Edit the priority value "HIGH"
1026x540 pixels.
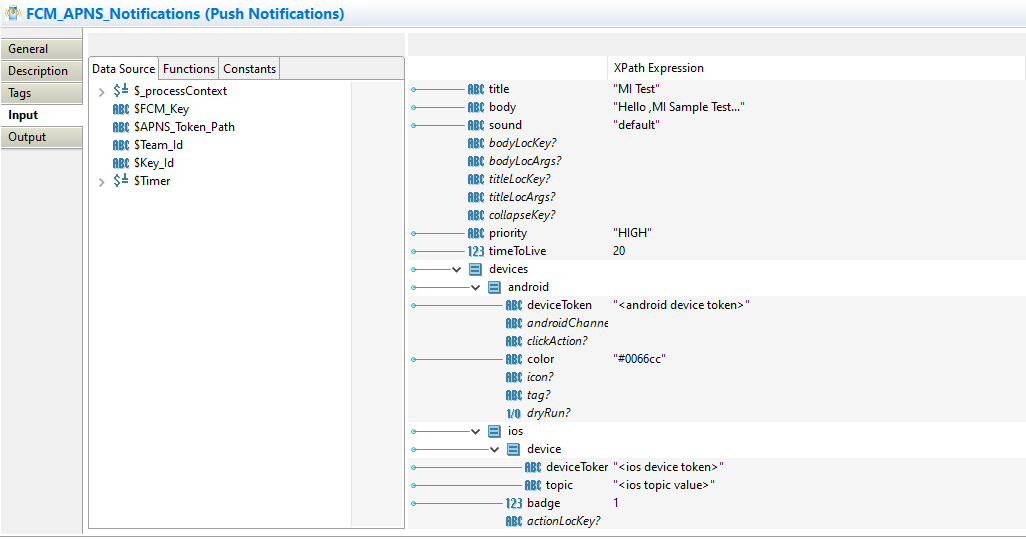point(632,233)
